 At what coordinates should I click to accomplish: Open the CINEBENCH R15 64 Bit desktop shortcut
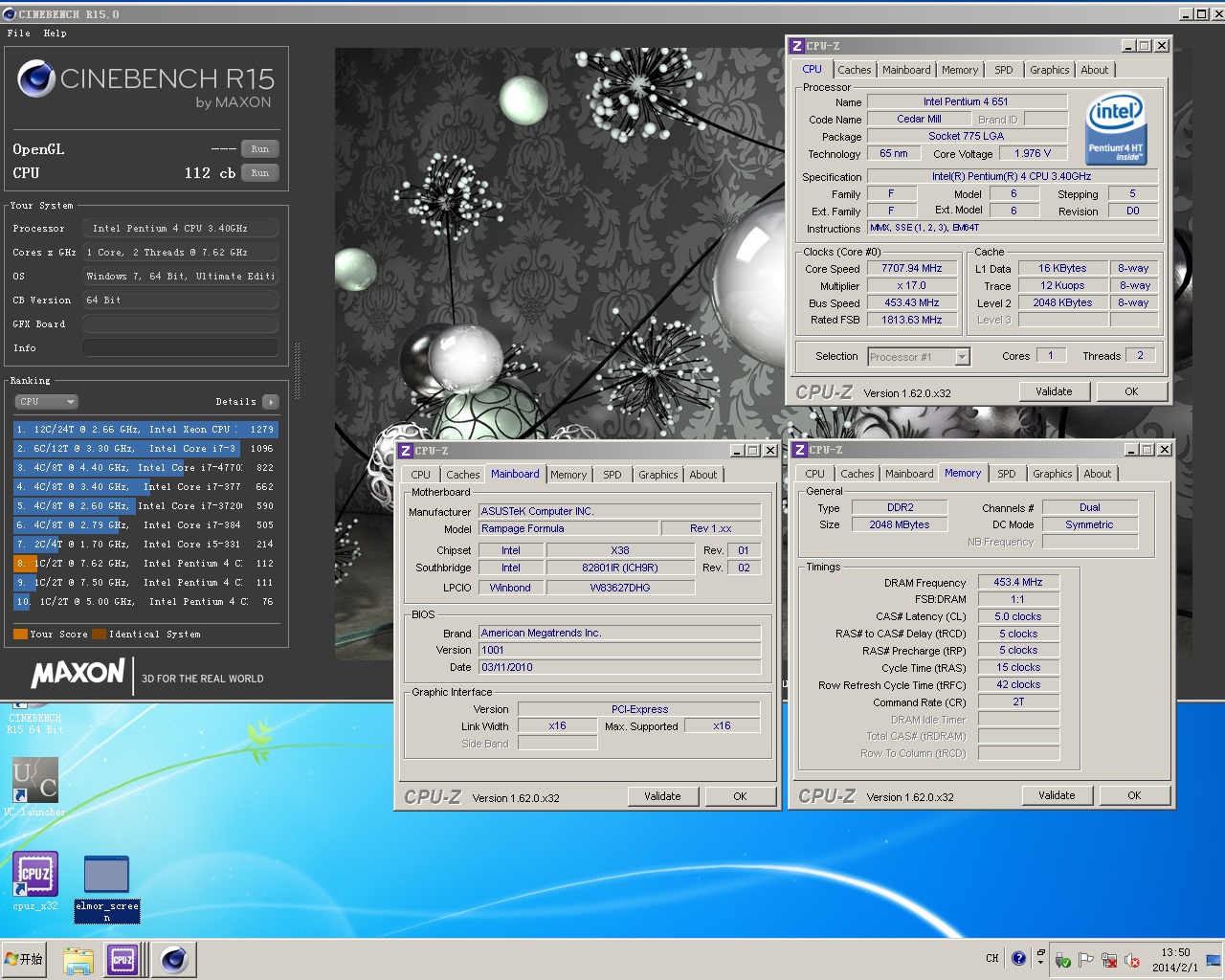tap(34, 718)
